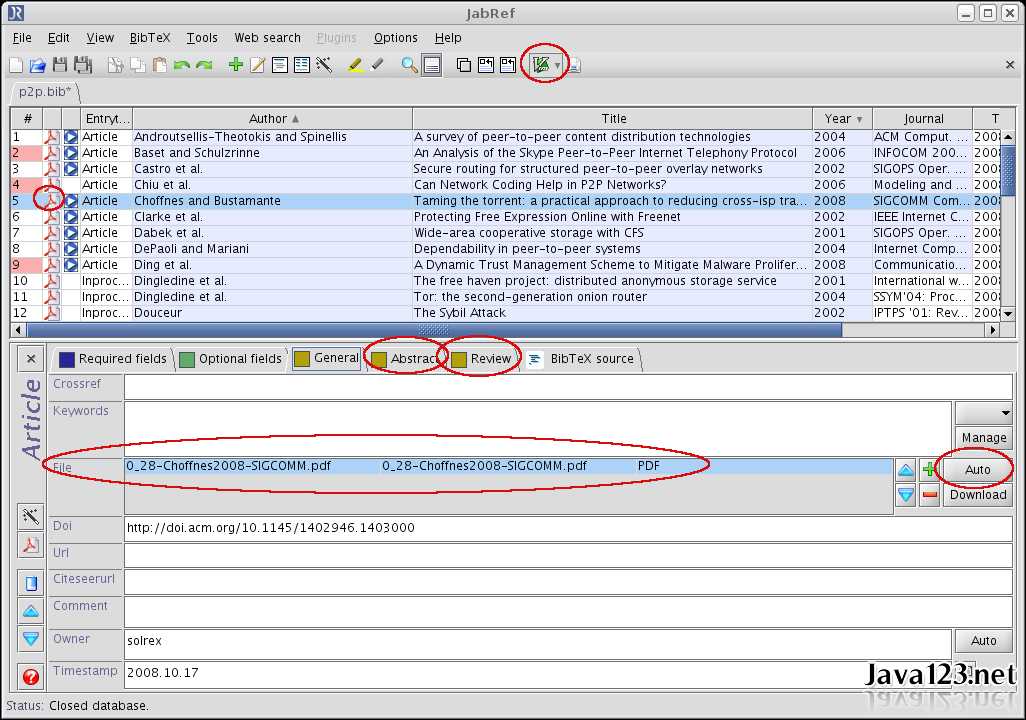Open keywords dropdown above Manage
The image size is (1026, 720).
click(x=983, y=413)
